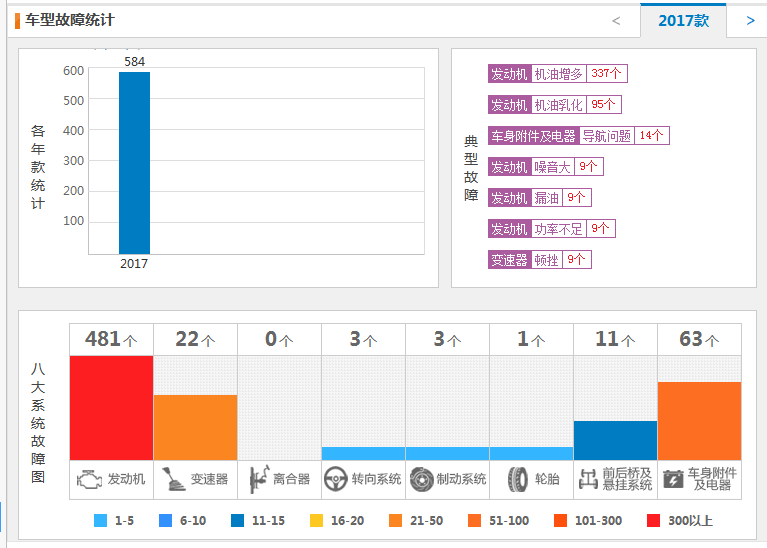Click the blue 2017 bar showing 584
The width and height of the screenshot is (767, 548).
(135, 163)
